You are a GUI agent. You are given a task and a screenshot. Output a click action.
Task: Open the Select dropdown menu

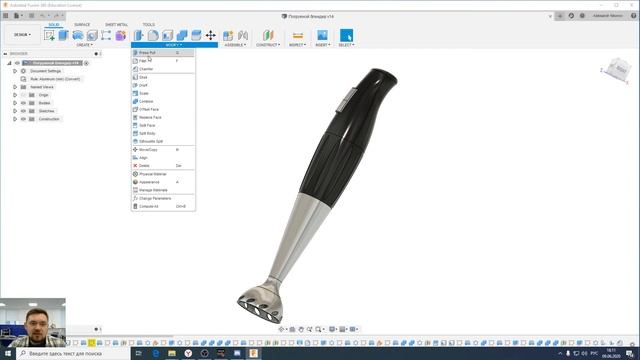pos(347,45)
